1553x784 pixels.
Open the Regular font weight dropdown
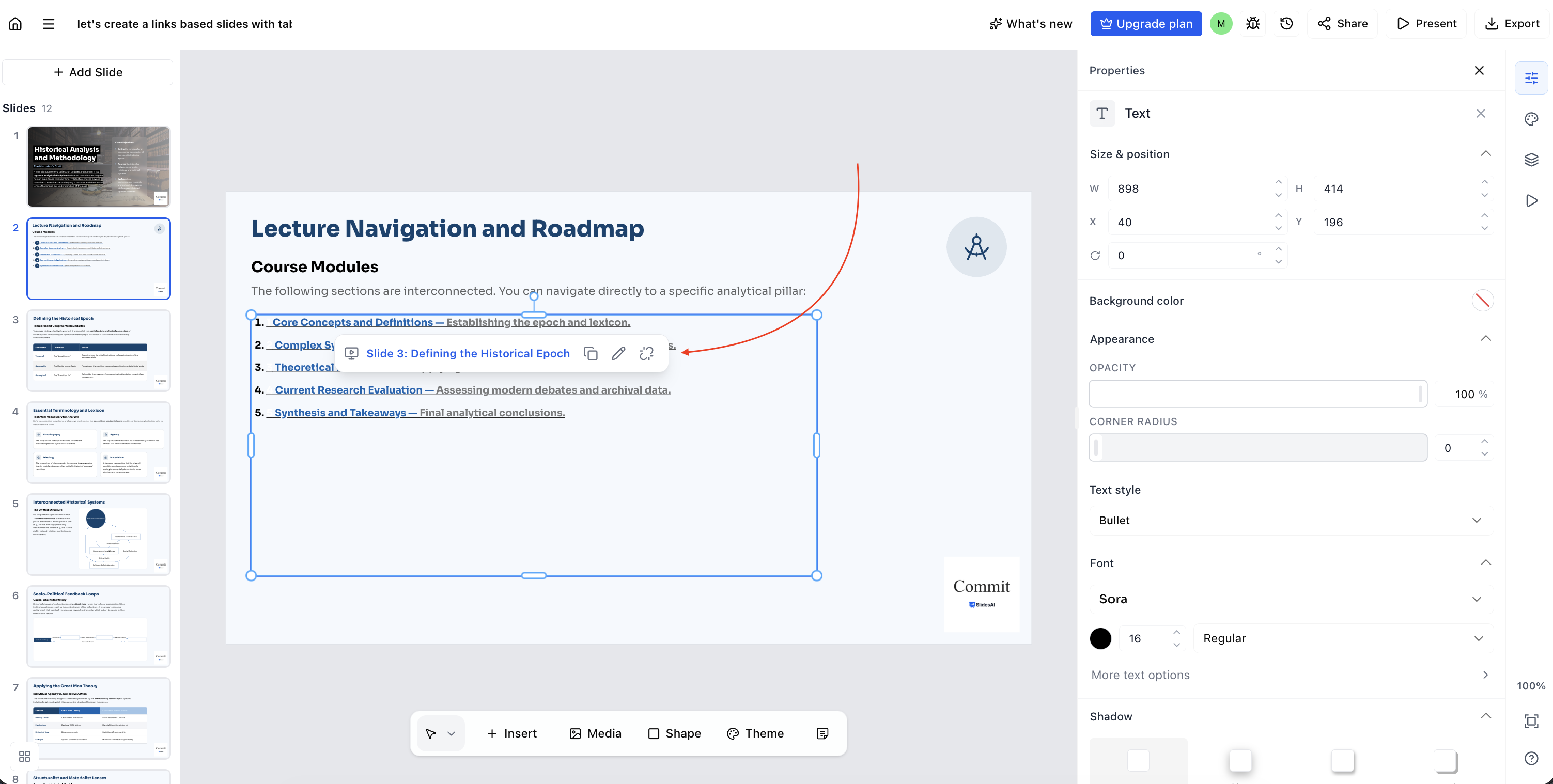point(1343,639)
